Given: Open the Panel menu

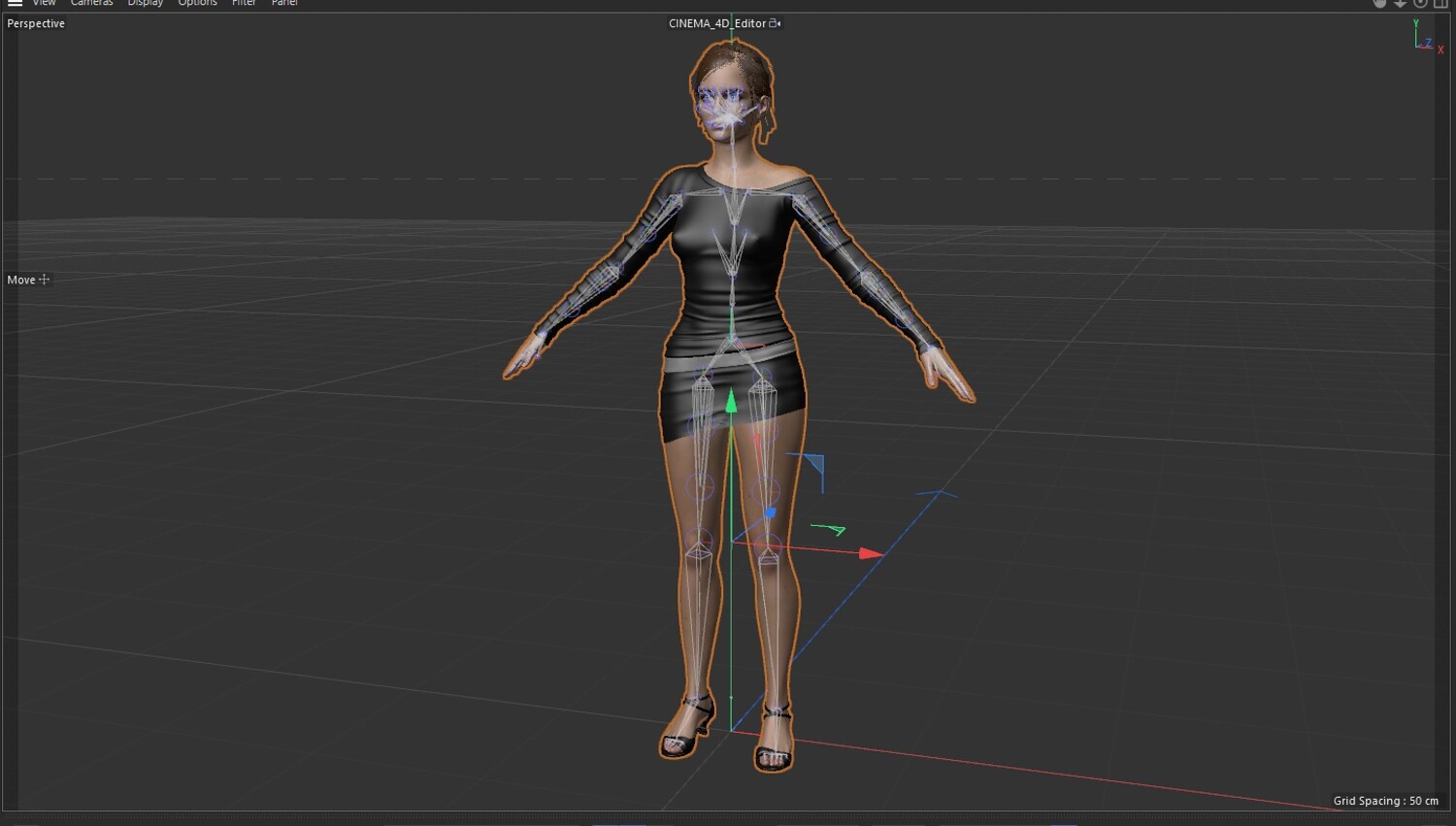Looking at the screenshot, I should [284, 3].
